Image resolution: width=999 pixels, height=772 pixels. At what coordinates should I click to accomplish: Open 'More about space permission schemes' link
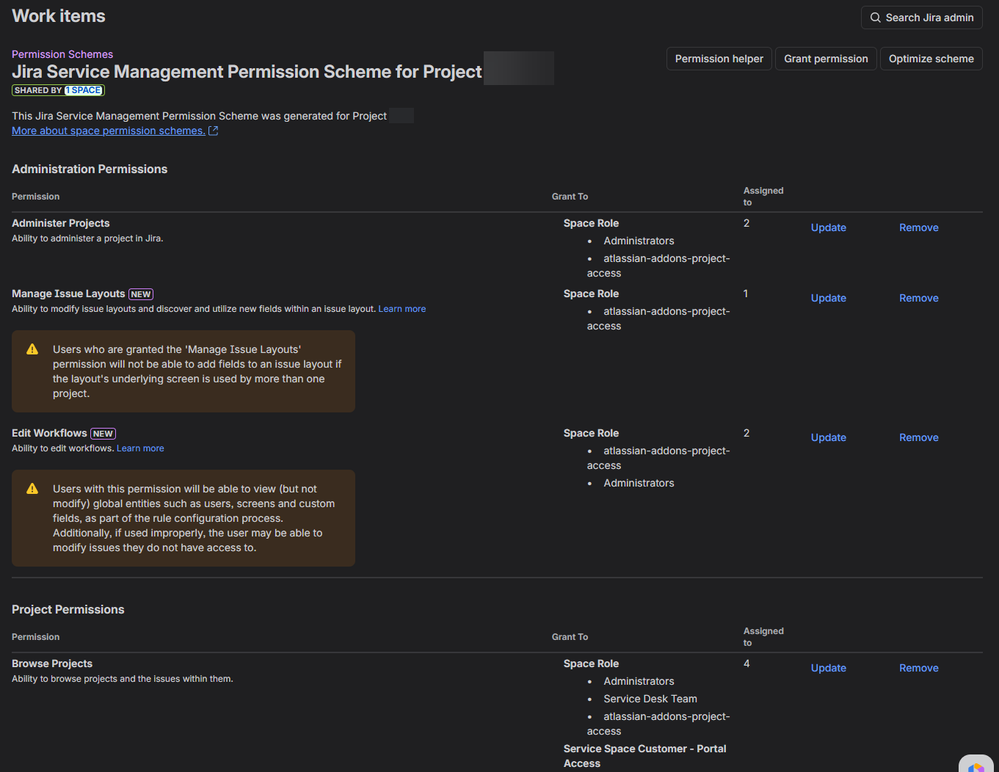[x=108, y=131]
